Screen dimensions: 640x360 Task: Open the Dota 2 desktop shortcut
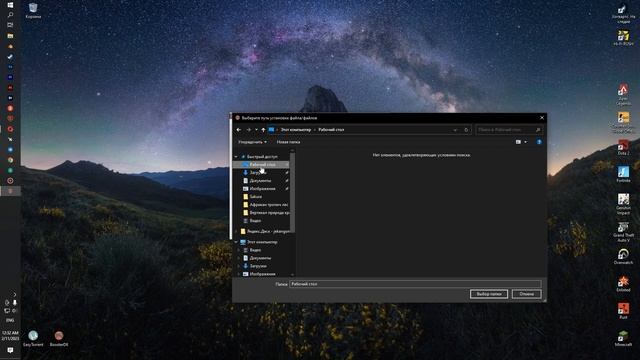coord(623,147)
